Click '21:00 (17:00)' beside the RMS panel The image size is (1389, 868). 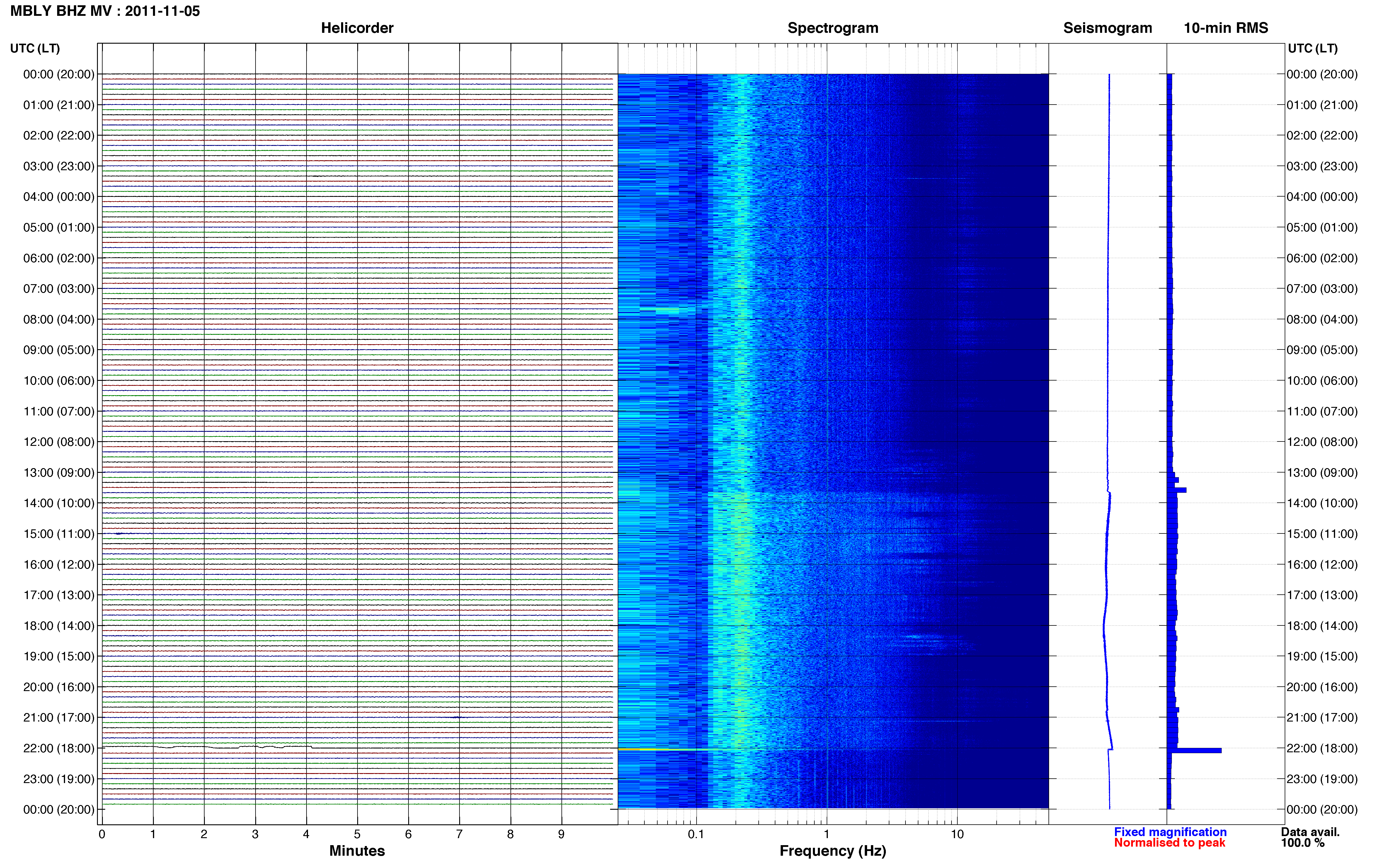(x=1322, y=718)
